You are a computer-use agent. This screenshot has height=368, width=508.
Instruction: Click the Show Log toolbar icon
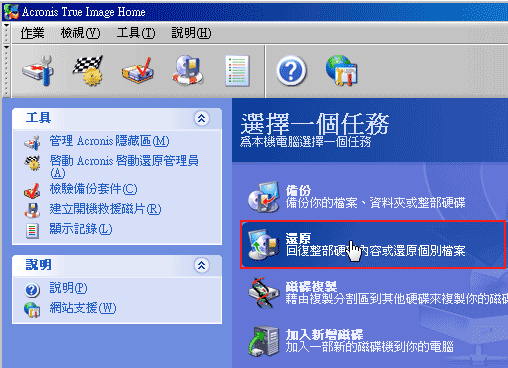pyautogui.click(x=237, y=71)
